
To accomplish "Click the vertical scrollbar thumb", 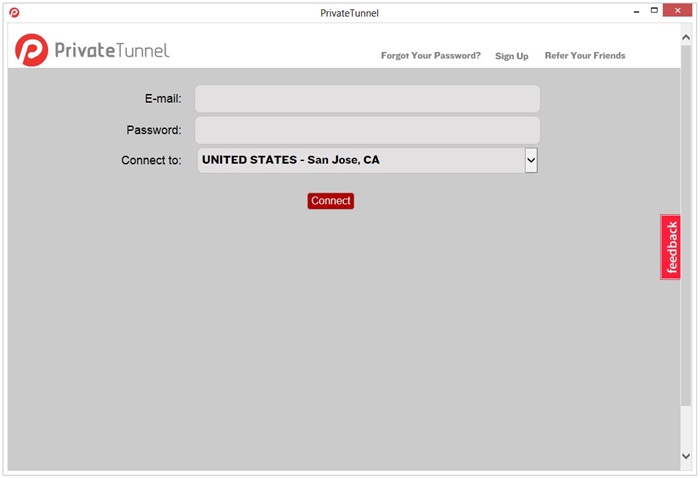I will point(686,225).
